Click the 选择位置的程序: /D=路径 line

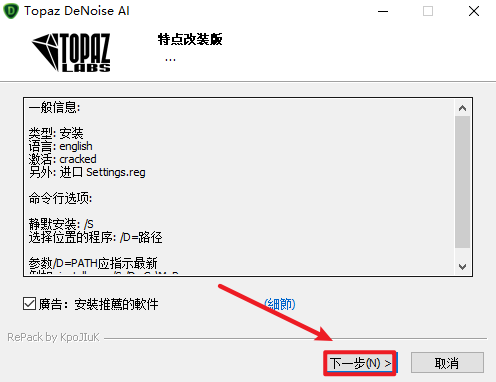pos(95,237)
